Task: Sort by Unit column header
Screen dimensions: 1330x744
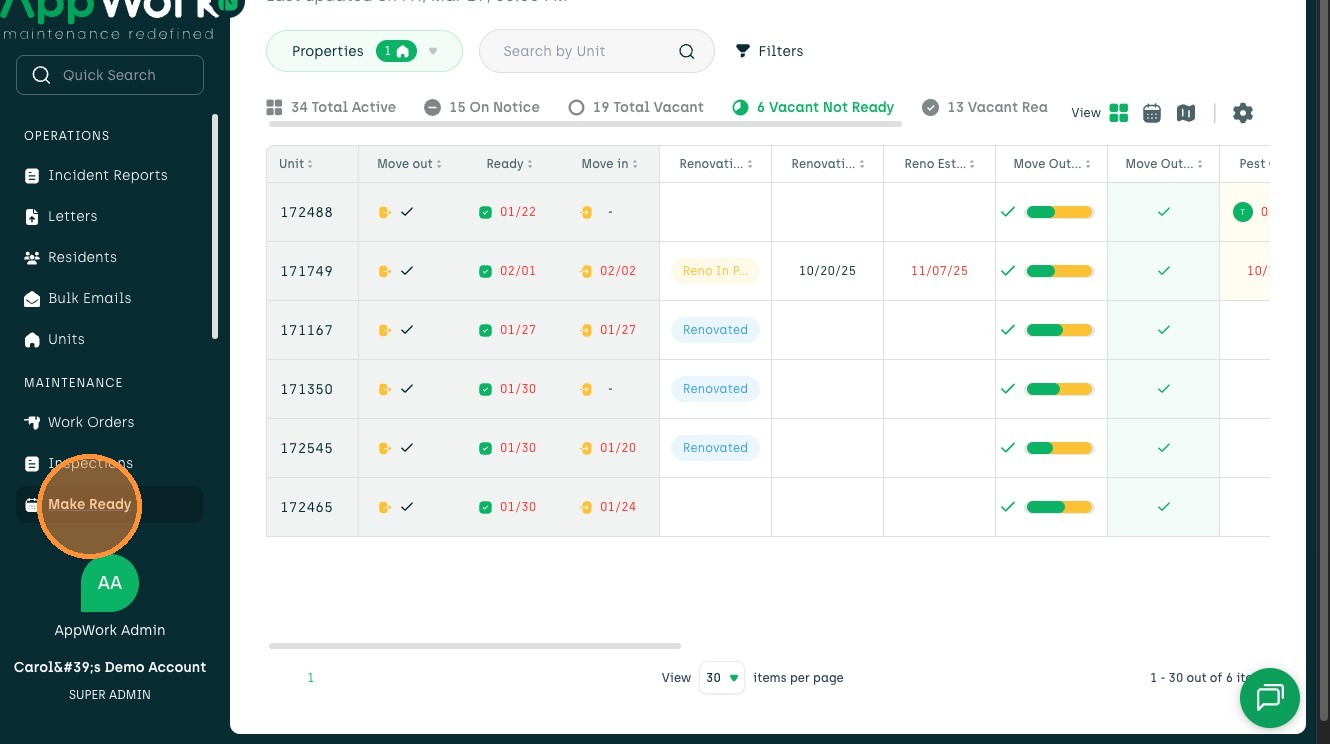Action: click(296, 164)
